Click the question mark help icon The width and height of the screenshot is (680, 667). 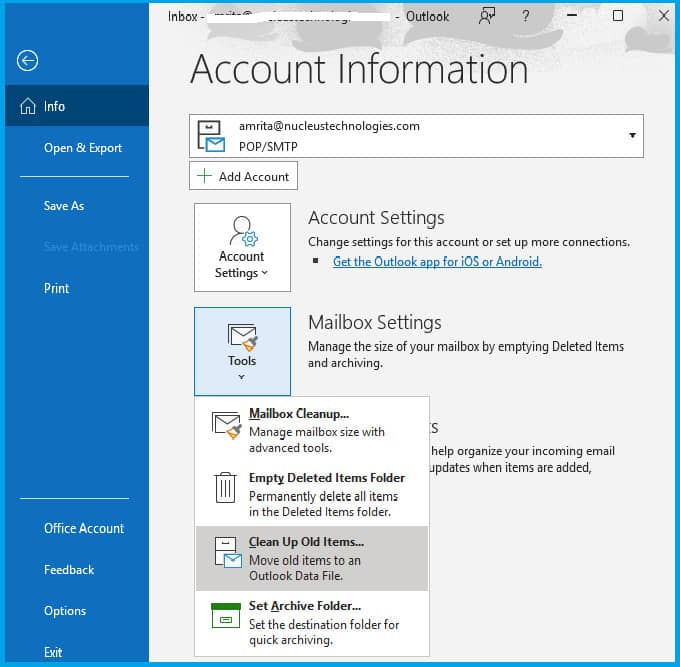[x=526, y=16]
